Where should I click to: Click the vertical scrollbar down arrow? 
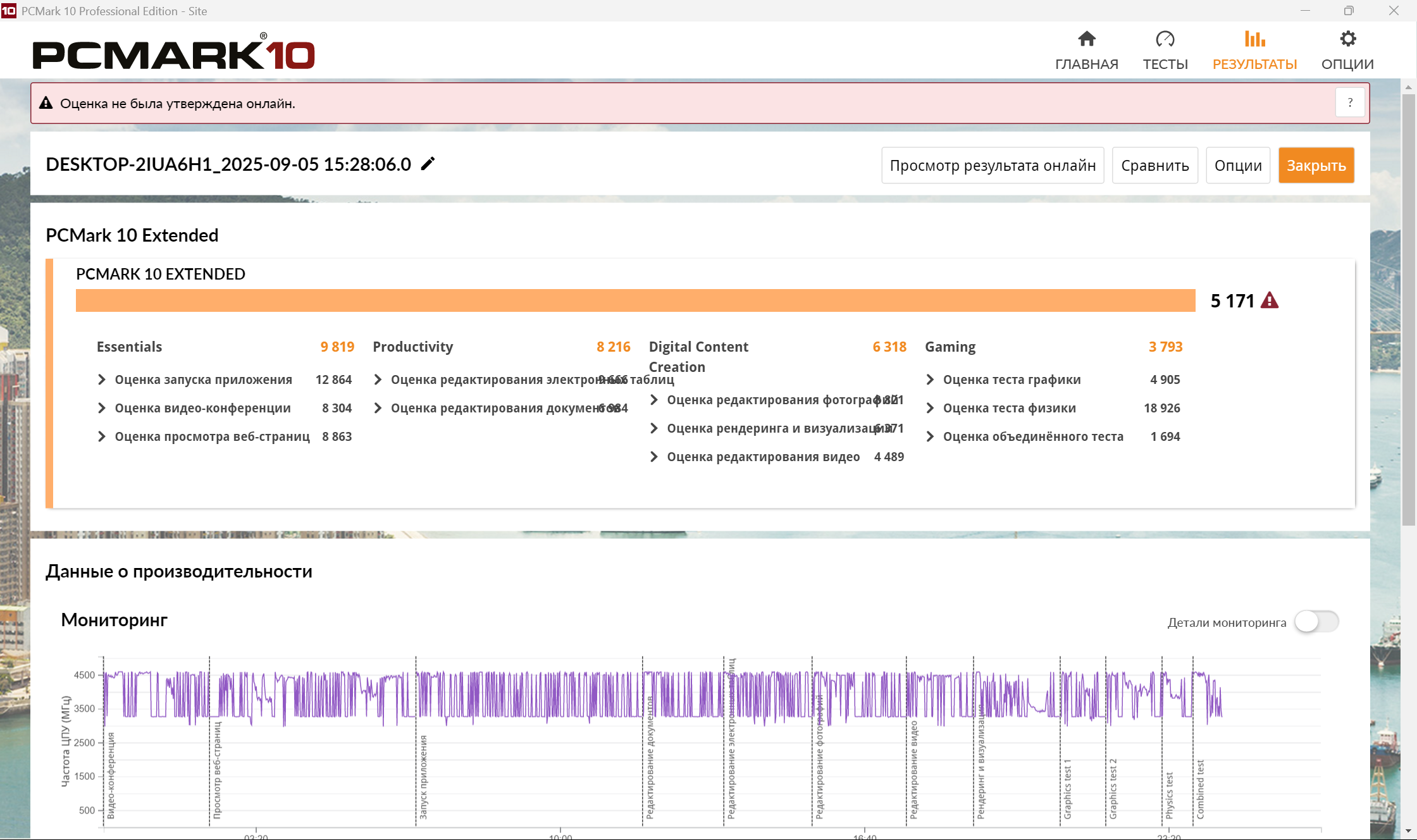1408,831
